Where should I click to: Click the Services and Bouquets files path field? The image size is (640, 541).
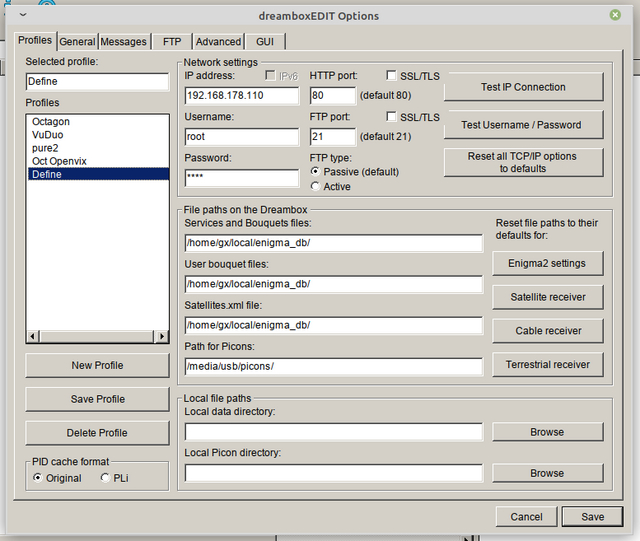coord(333,243)
